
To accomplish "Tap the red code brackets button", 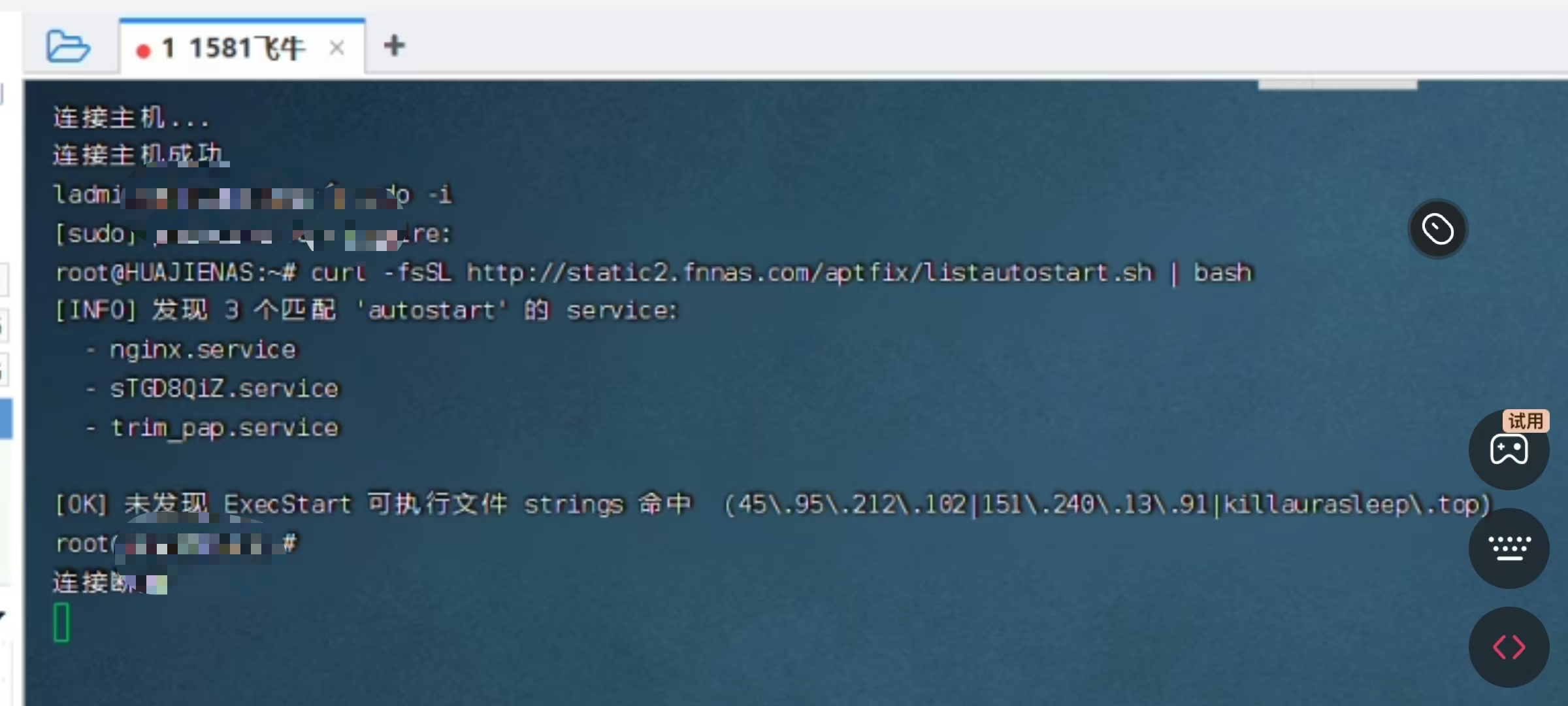I will tap(1509, 647).
